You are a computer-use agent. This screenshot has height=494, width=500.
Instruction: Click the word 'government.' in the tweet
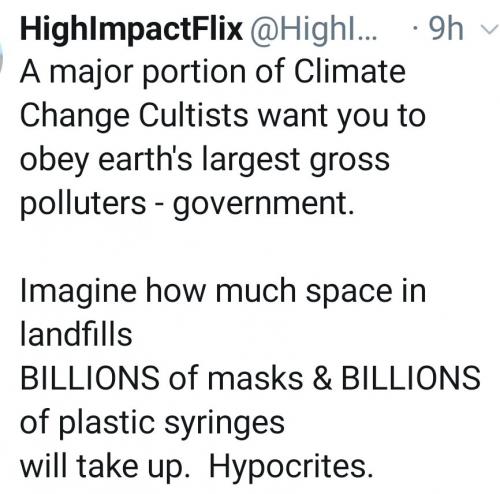pos(263,206)
